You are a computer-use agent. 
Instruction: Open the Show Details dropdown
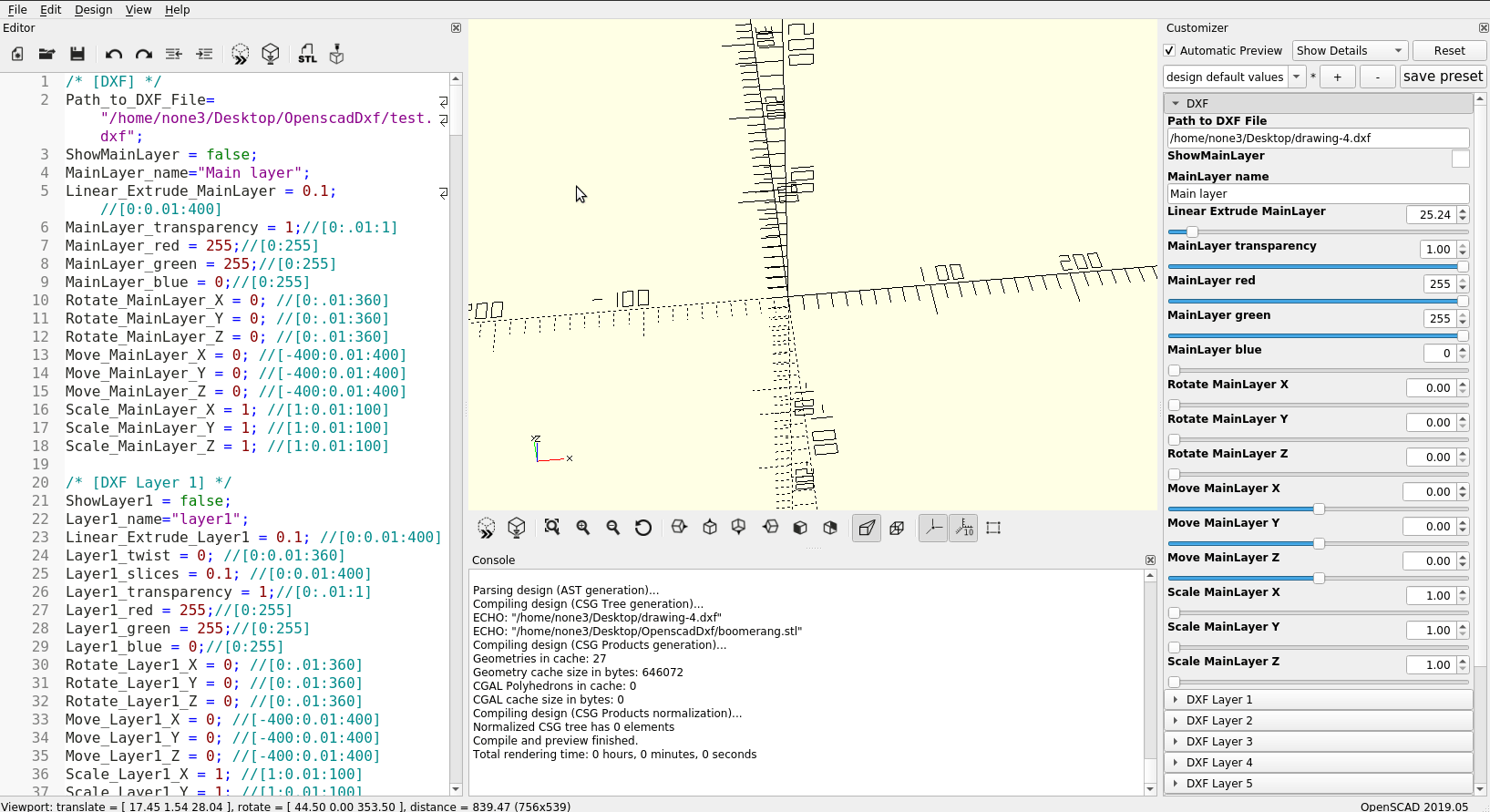point(1350,51)
